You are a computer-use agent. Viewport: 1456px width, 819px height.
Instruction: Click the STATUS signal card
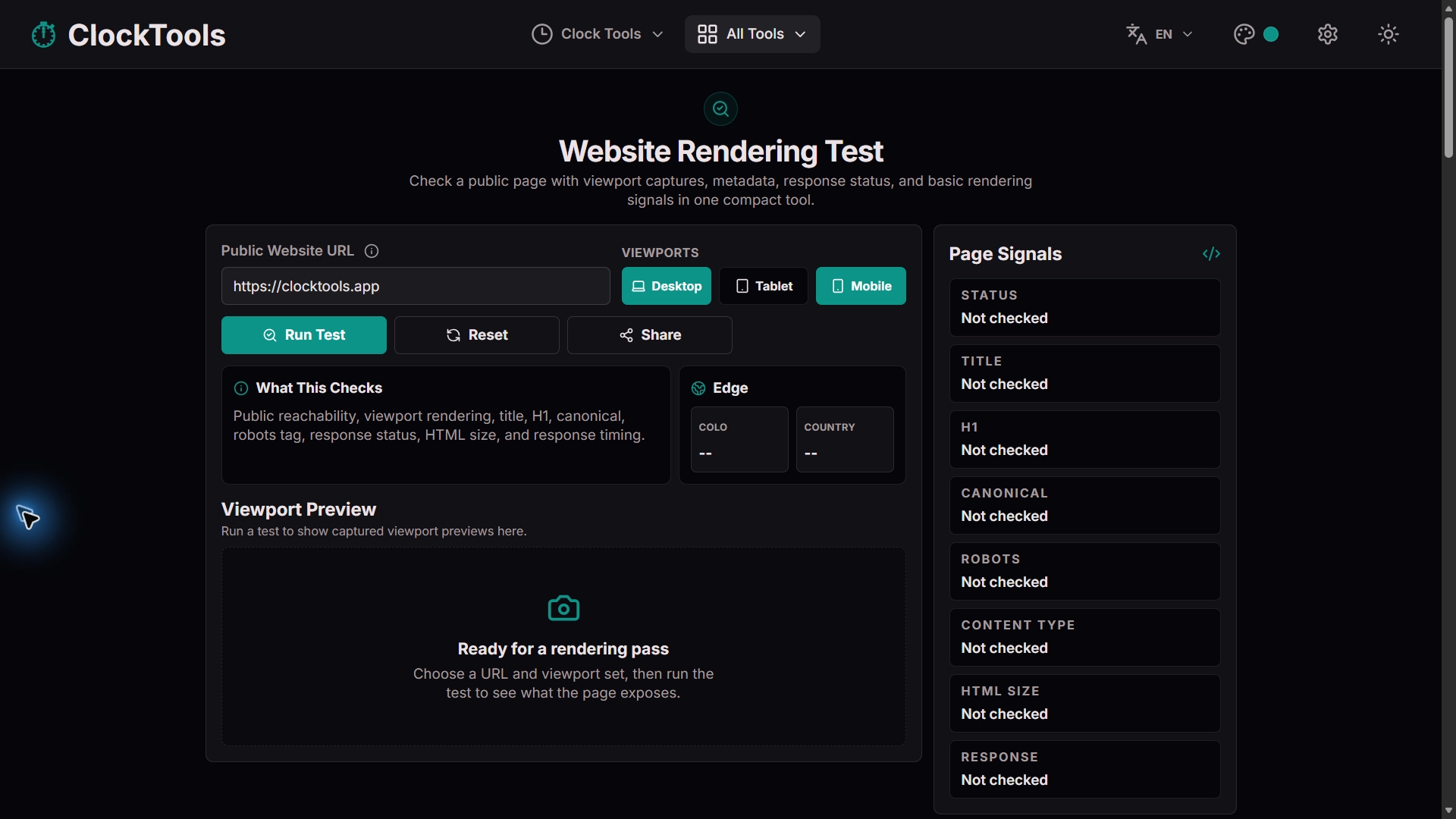coord(1084,307)
